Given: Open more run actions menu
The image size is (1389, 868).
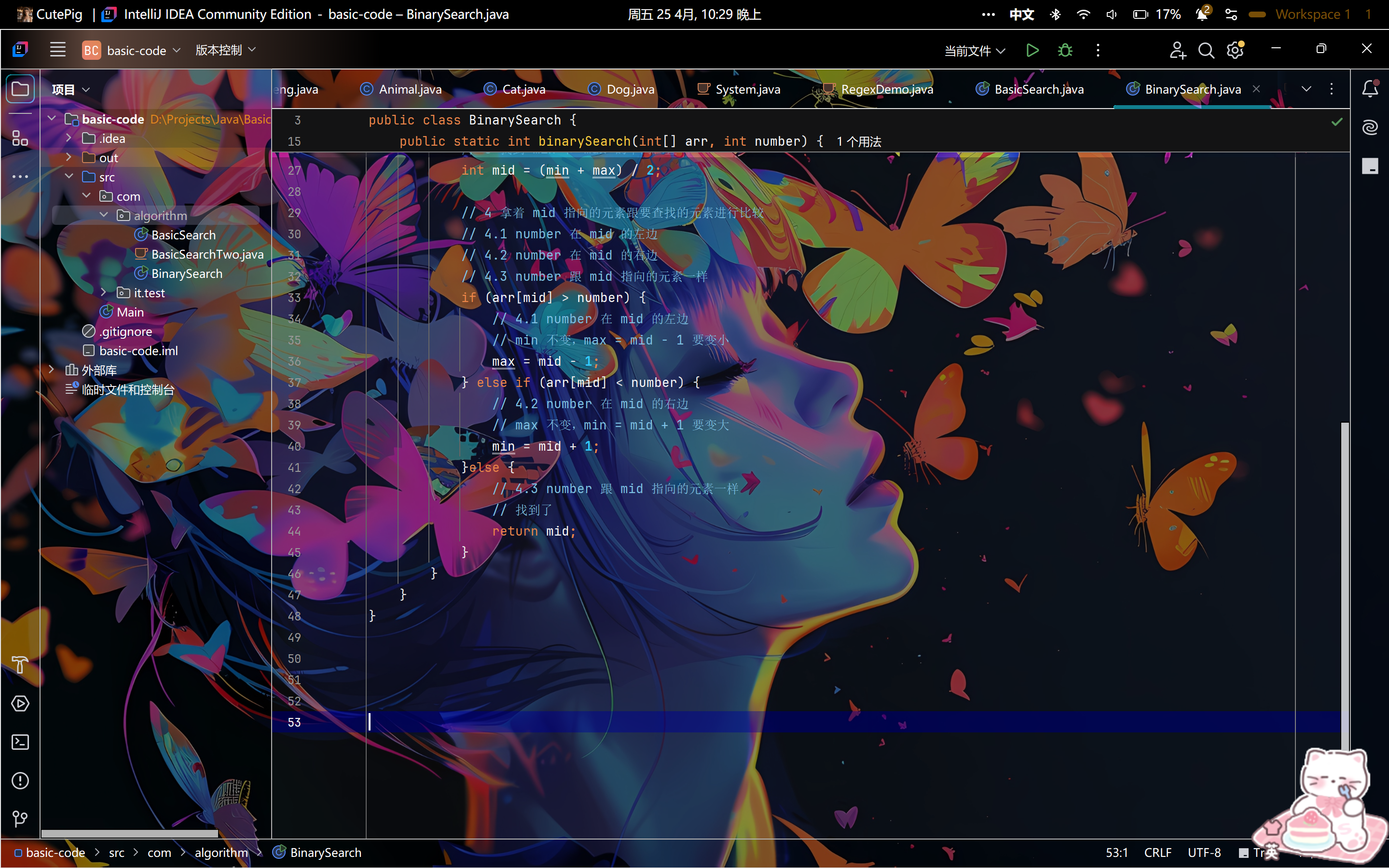Looking at the screenshot, I should [x=1098, y=51].
